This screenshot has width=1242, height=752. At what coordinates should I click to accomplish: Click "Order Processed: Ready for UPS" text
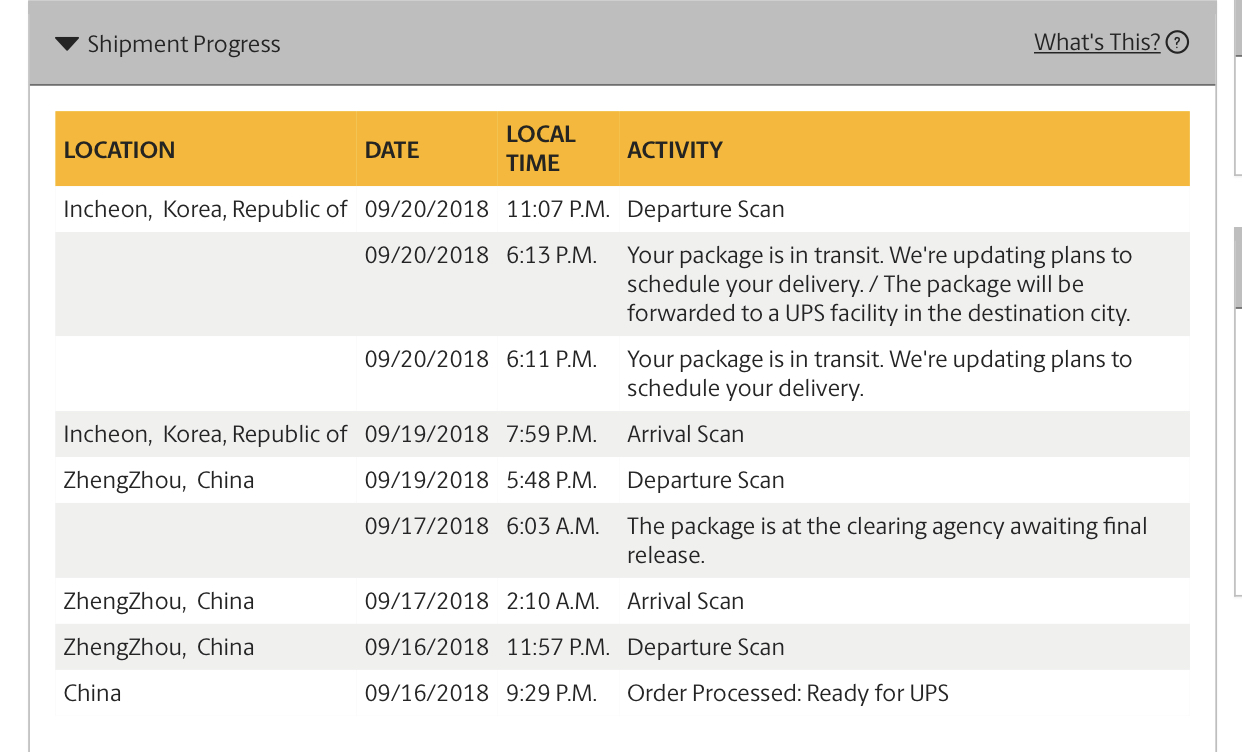click(x=787, y=693)
